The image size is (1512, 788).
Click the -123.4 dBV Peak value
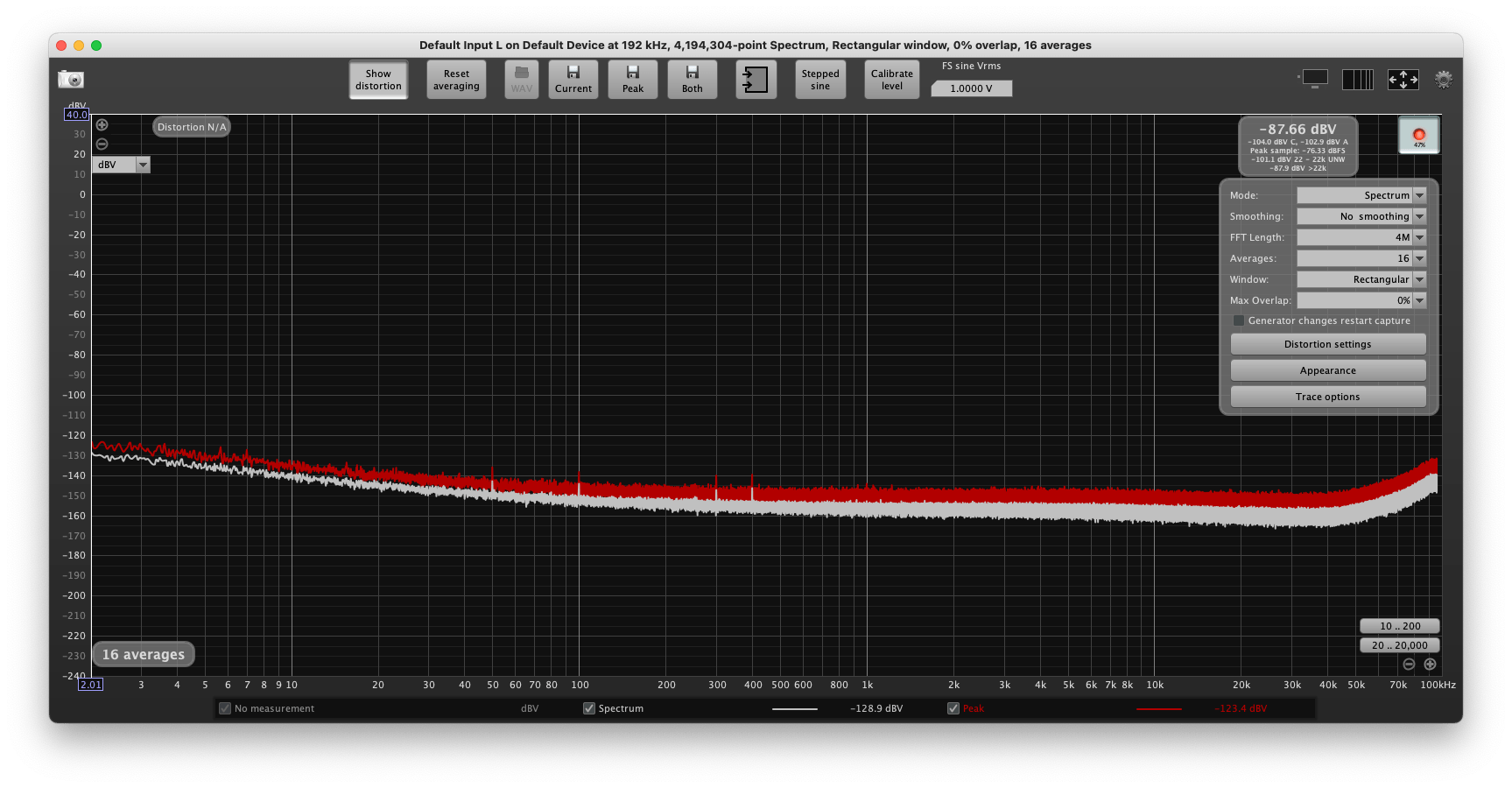point(1241,708)
